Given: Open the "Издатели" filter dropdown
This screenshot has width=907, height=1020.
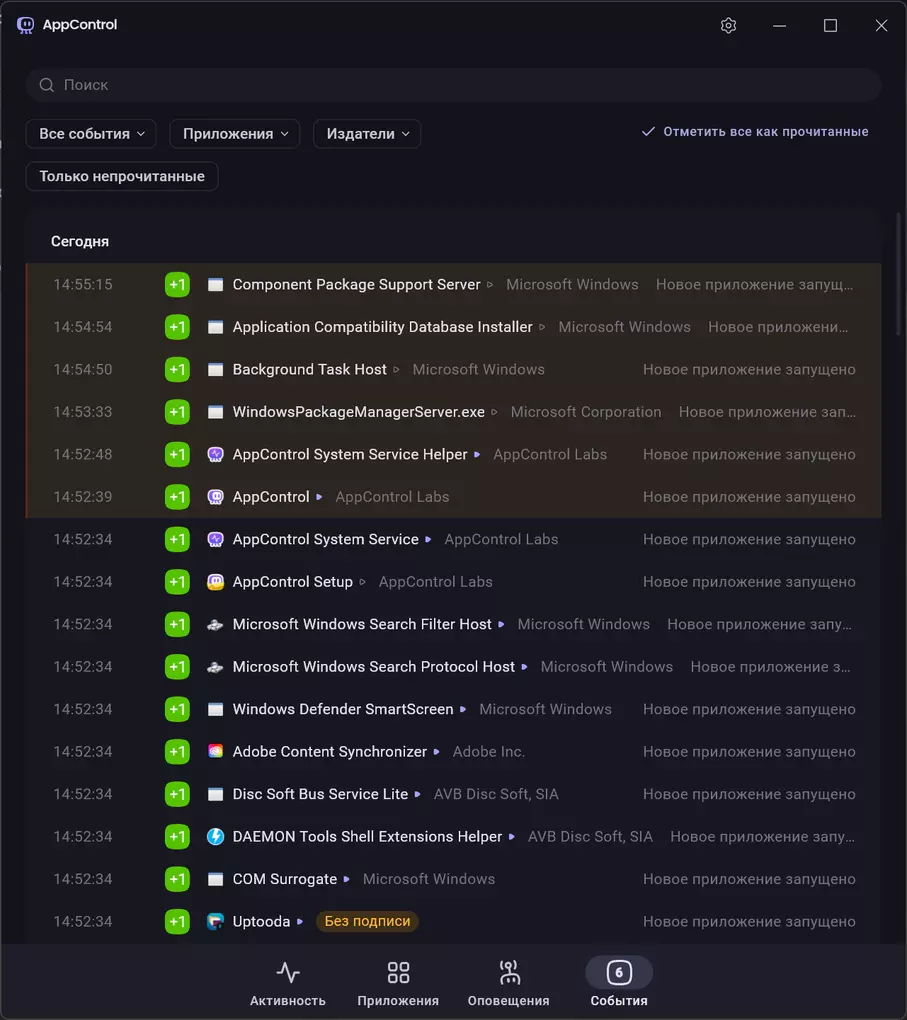Looking at the screenshot, I should click(367, 134).
